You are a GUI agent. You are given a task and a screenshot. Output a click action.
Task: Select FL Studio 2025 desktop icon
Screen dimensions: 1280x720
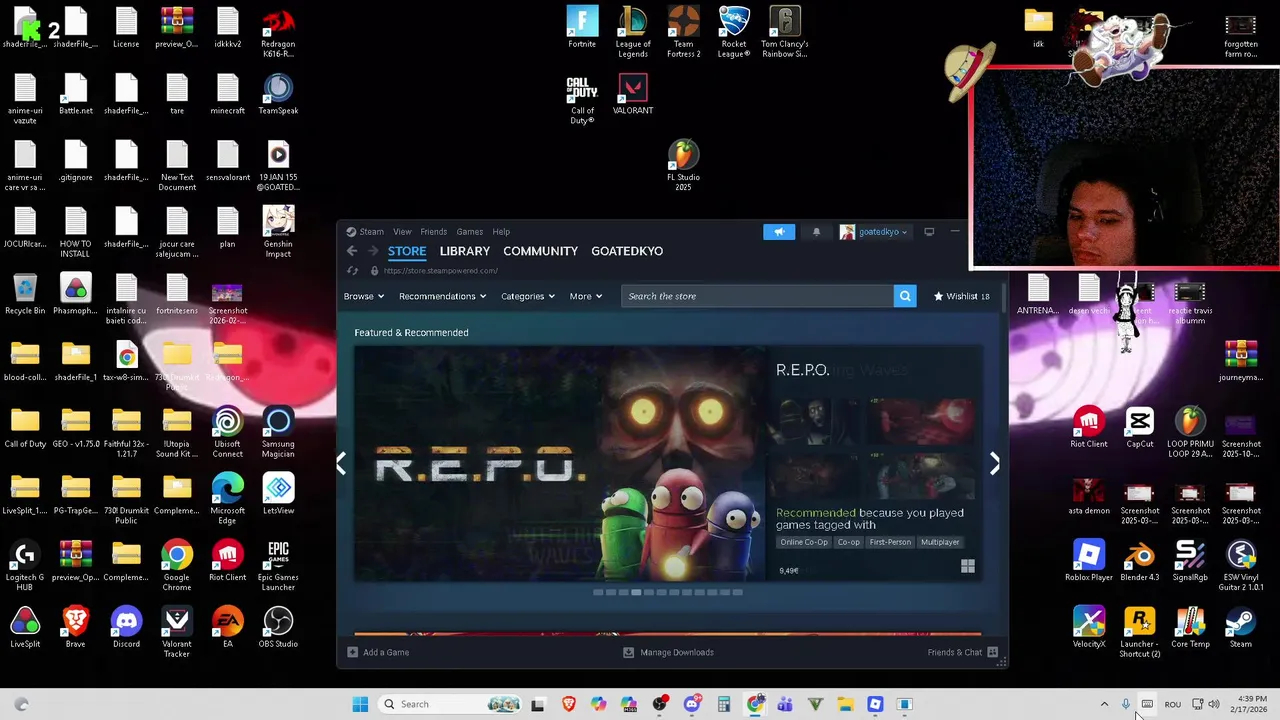click(683, 166)
